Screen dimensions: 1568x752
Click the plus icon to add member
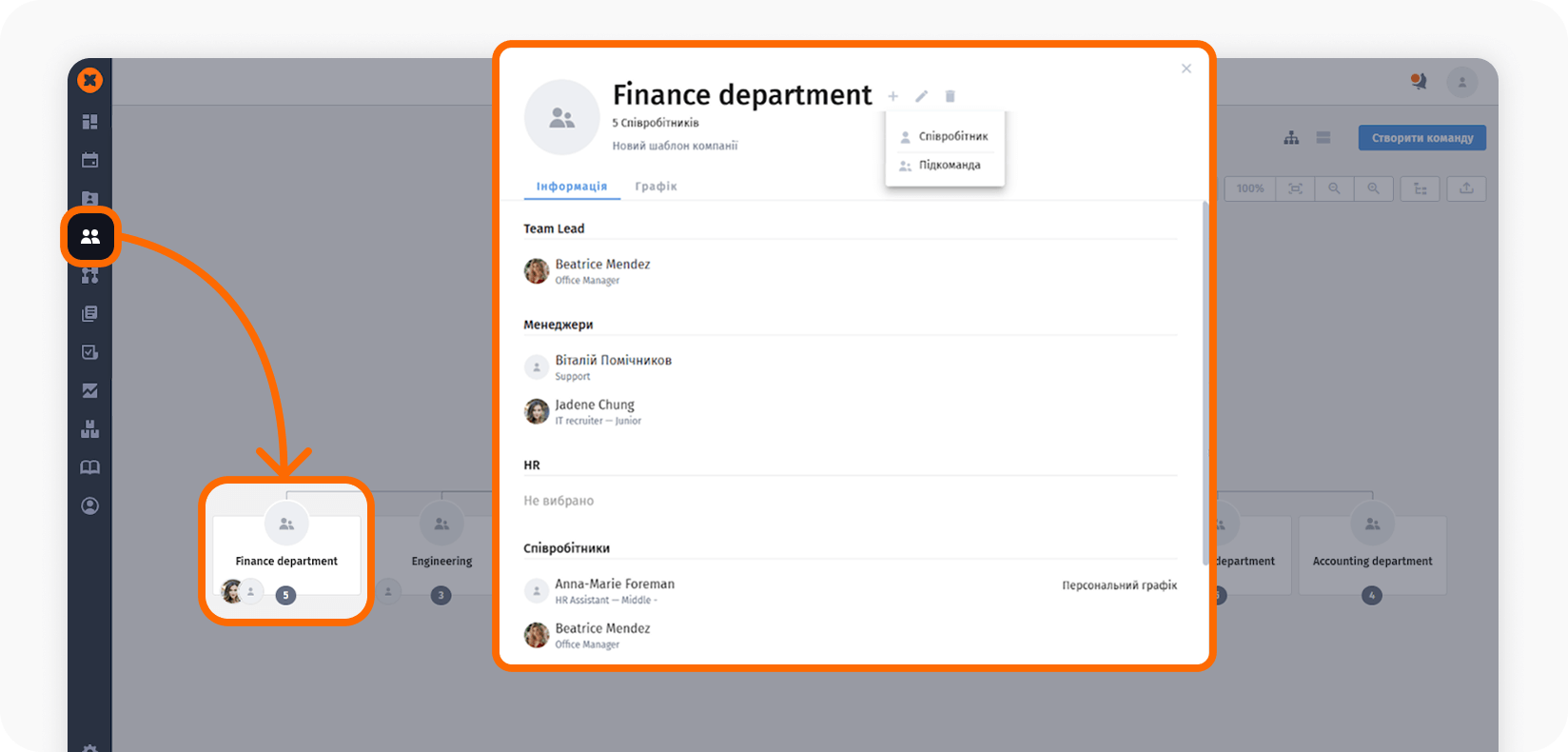pos(892,96)
